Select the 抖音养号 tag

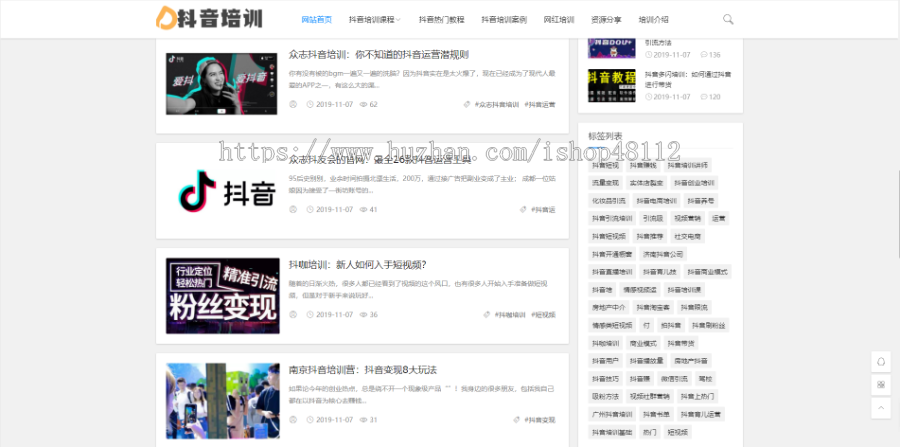(x=701, y=201)
